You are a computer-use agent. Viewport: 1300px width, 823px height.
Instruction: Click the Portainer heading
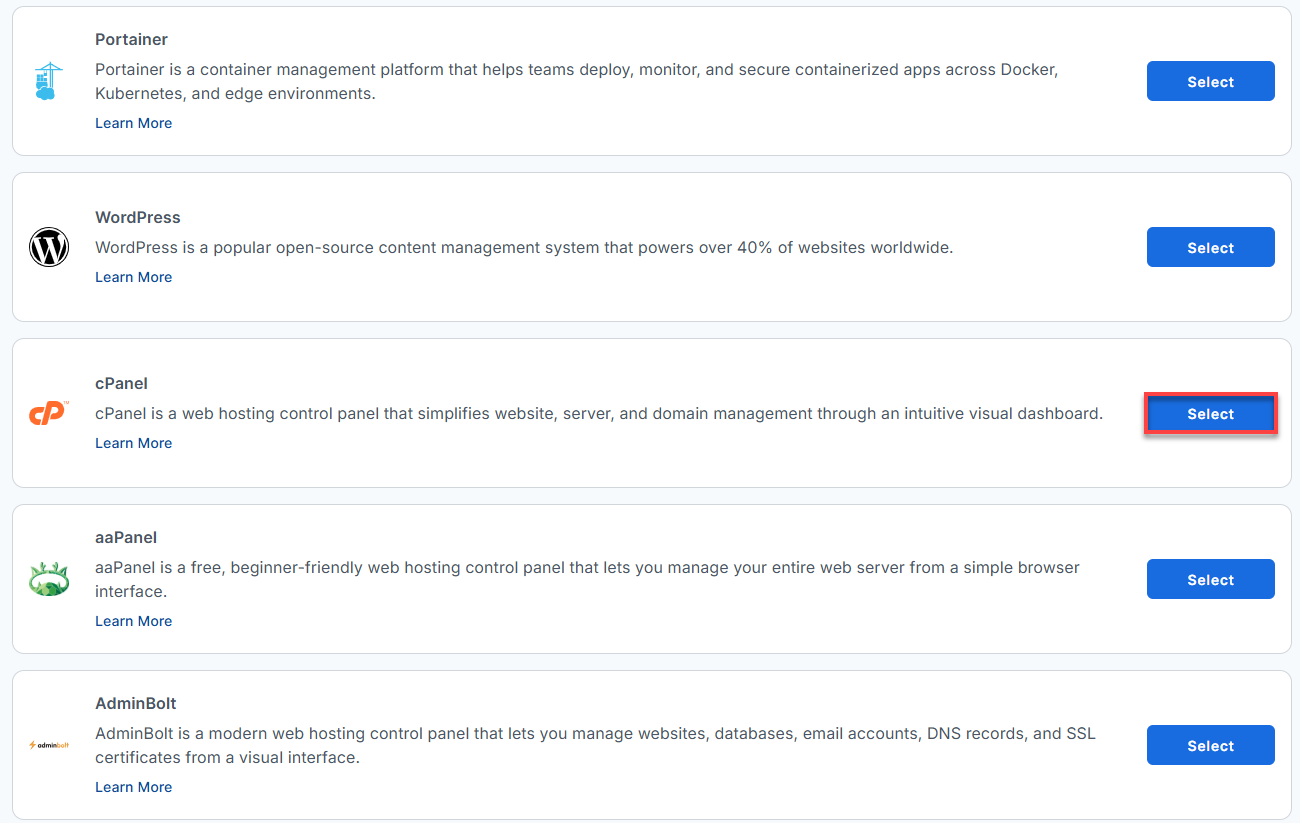click(131, 40)
